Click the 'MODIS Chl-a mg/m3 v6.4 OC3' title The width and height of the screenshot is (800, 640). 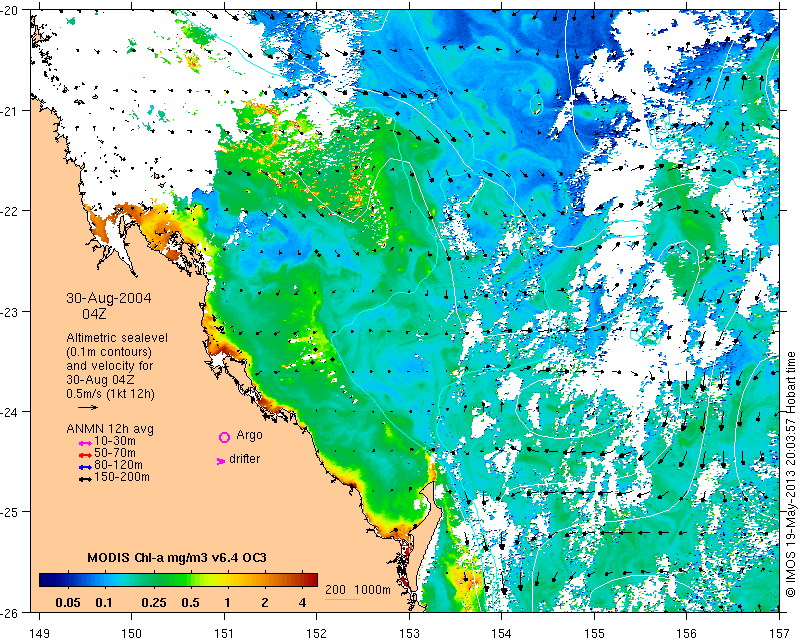click(x=177, y=558)
